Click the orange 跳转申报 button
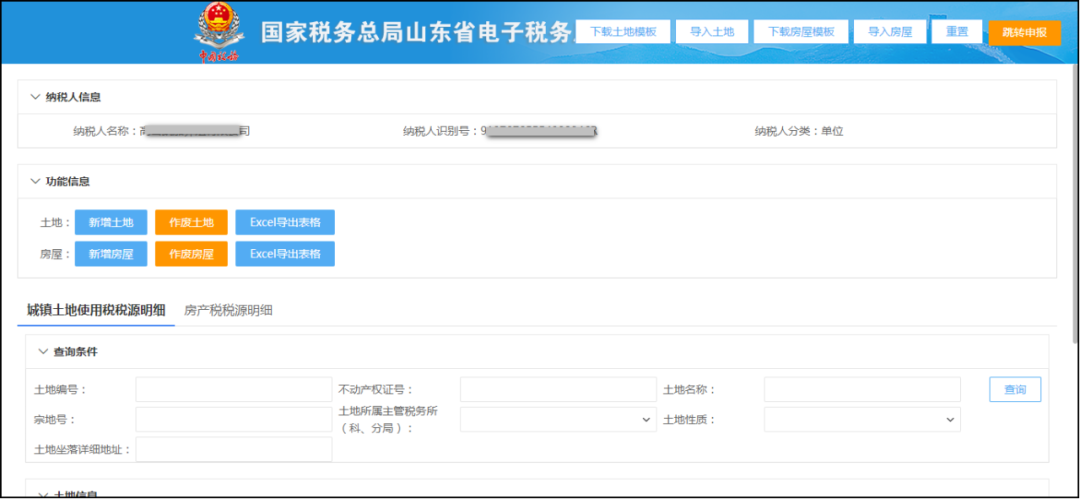Image resolution: width=1080 pixels, height=499 pixels. coord(1024,32)
